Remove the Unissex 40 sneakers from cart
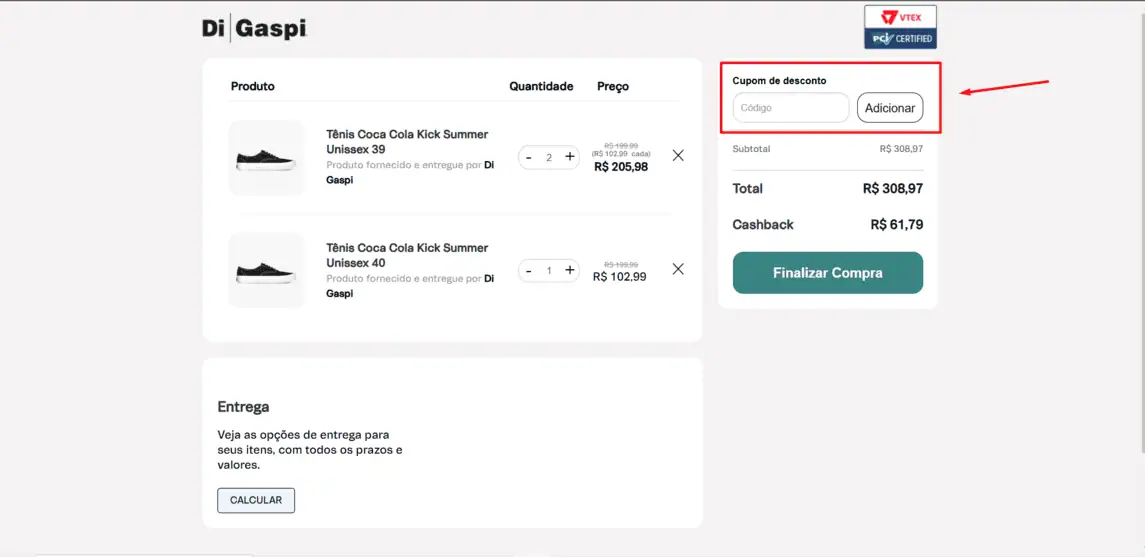The height and width of the screenshot is (557, 1145). (678, 269)
